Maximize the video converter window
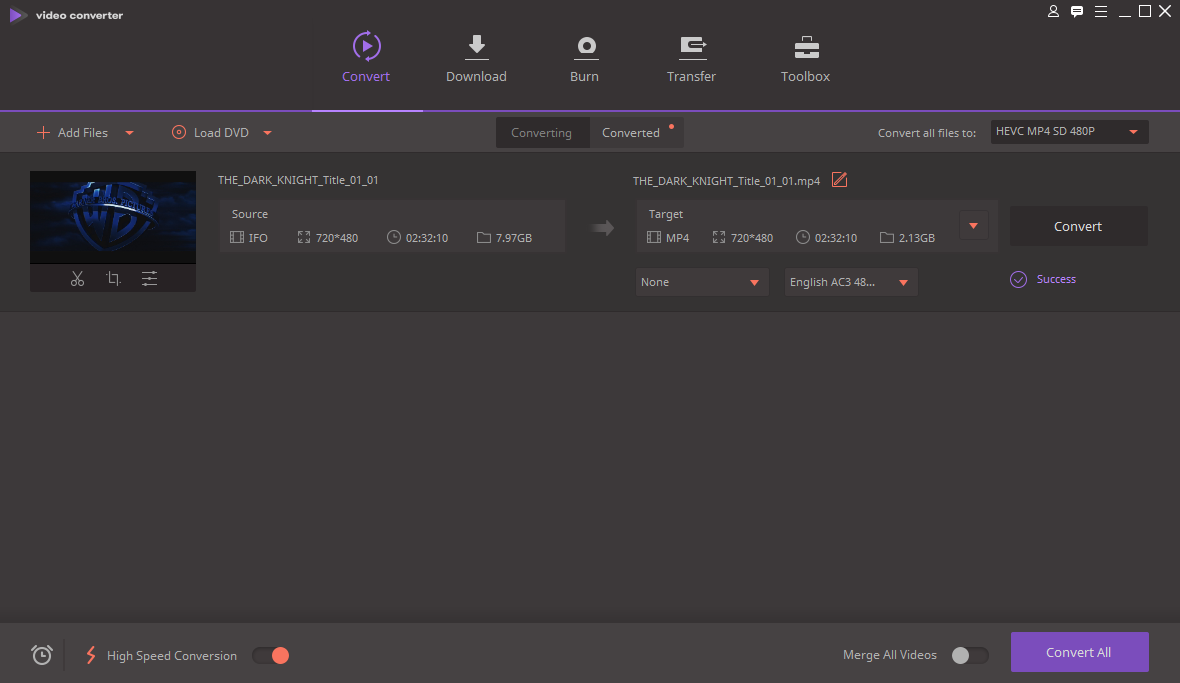The image size is (1180, 683). pyautogui.click(x=1145, y=11)
